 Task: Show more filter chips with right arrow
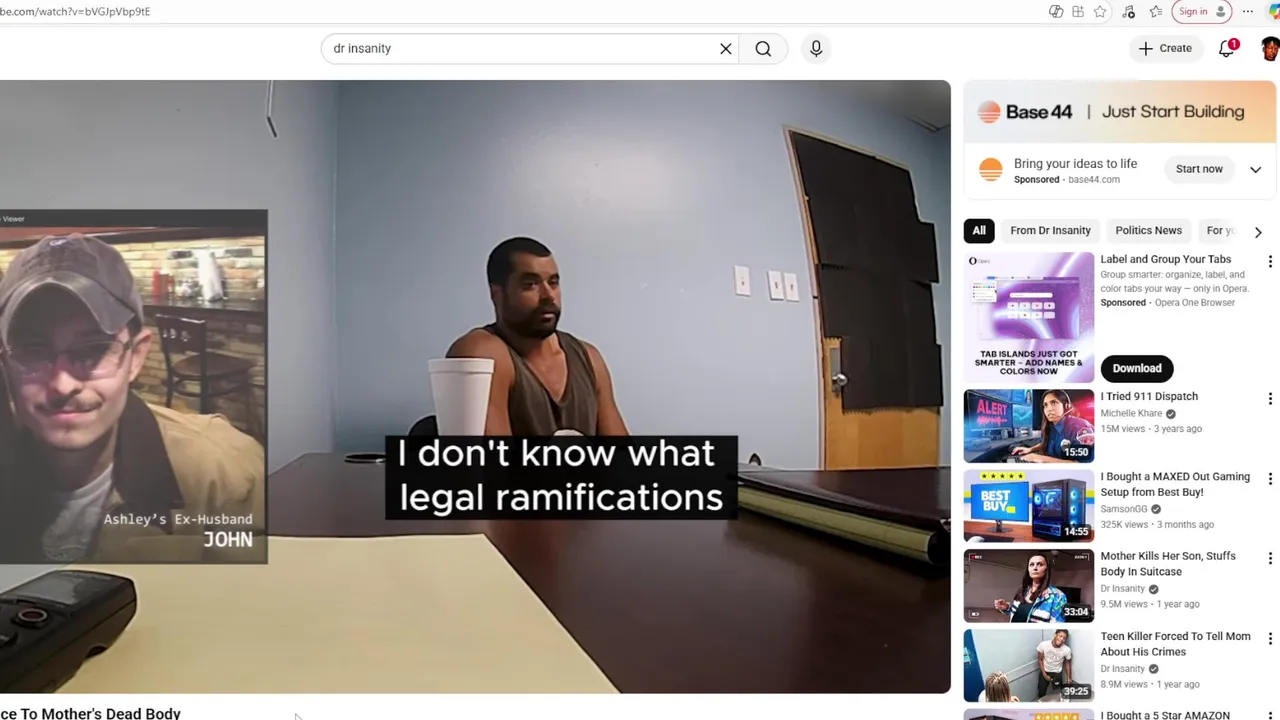[1258, 232]
